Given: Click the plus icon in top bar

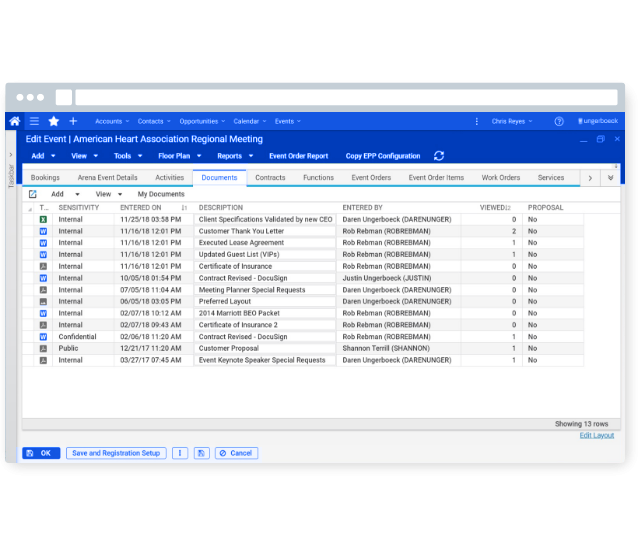Looking at the screenshot, I should coord(73,121).
